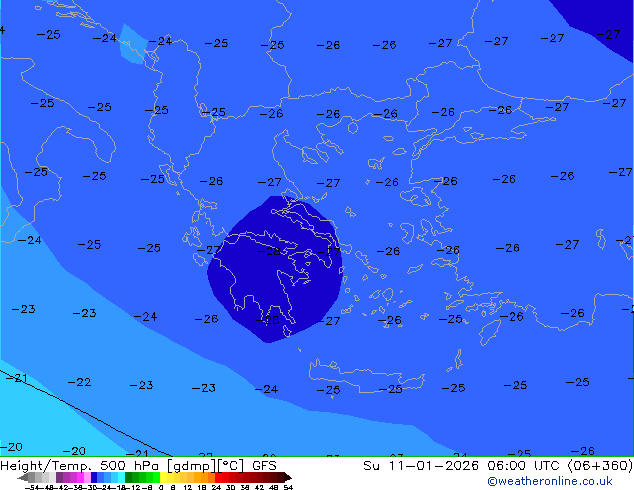
Task: Click the '500 hPa' level label
Action: click(129, 466)
